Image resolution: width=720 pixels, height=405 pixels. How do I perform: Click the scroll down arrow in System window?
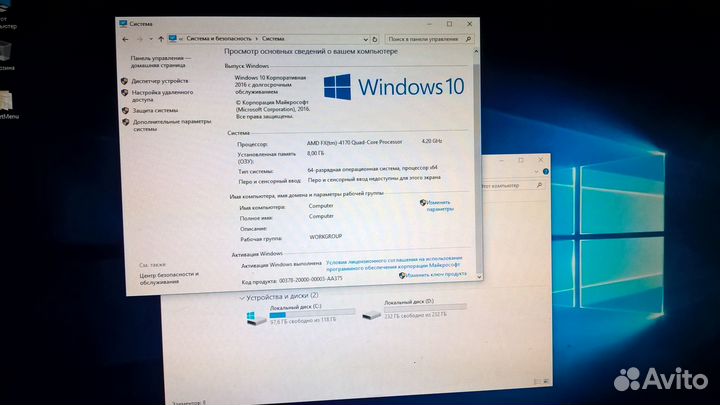tap(479, 277)
